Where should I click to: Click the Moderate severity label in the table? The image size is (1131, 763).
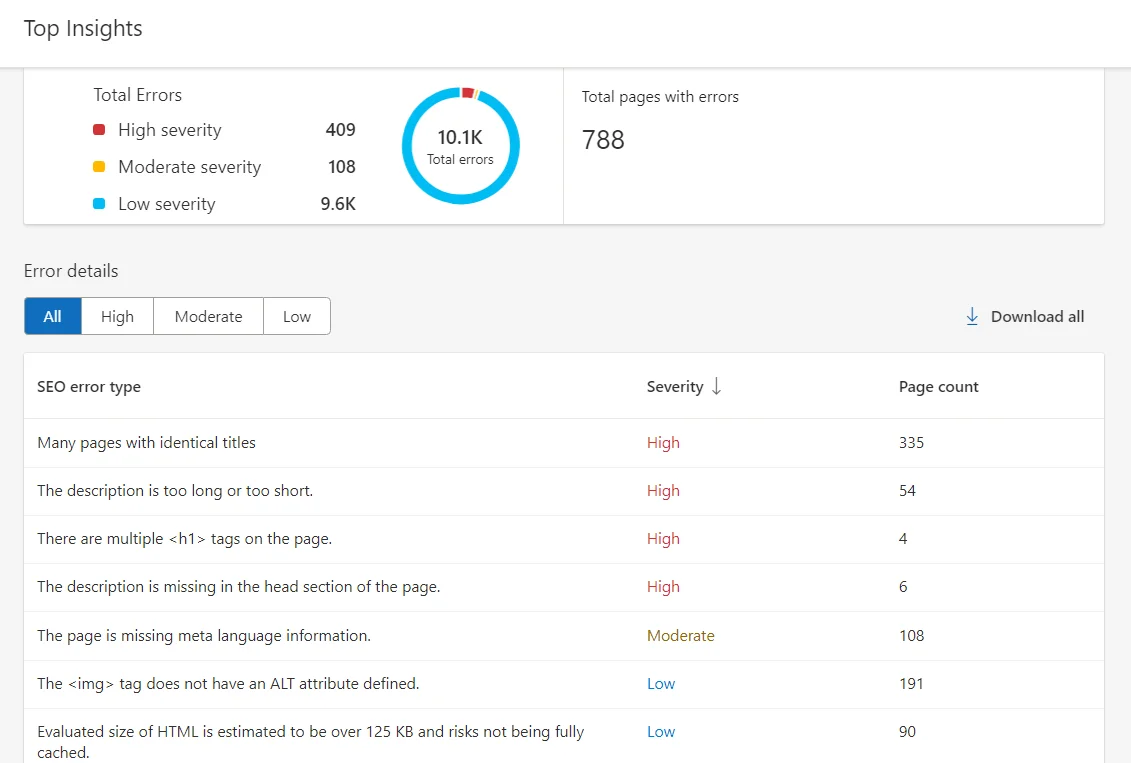tap(680, 635)
